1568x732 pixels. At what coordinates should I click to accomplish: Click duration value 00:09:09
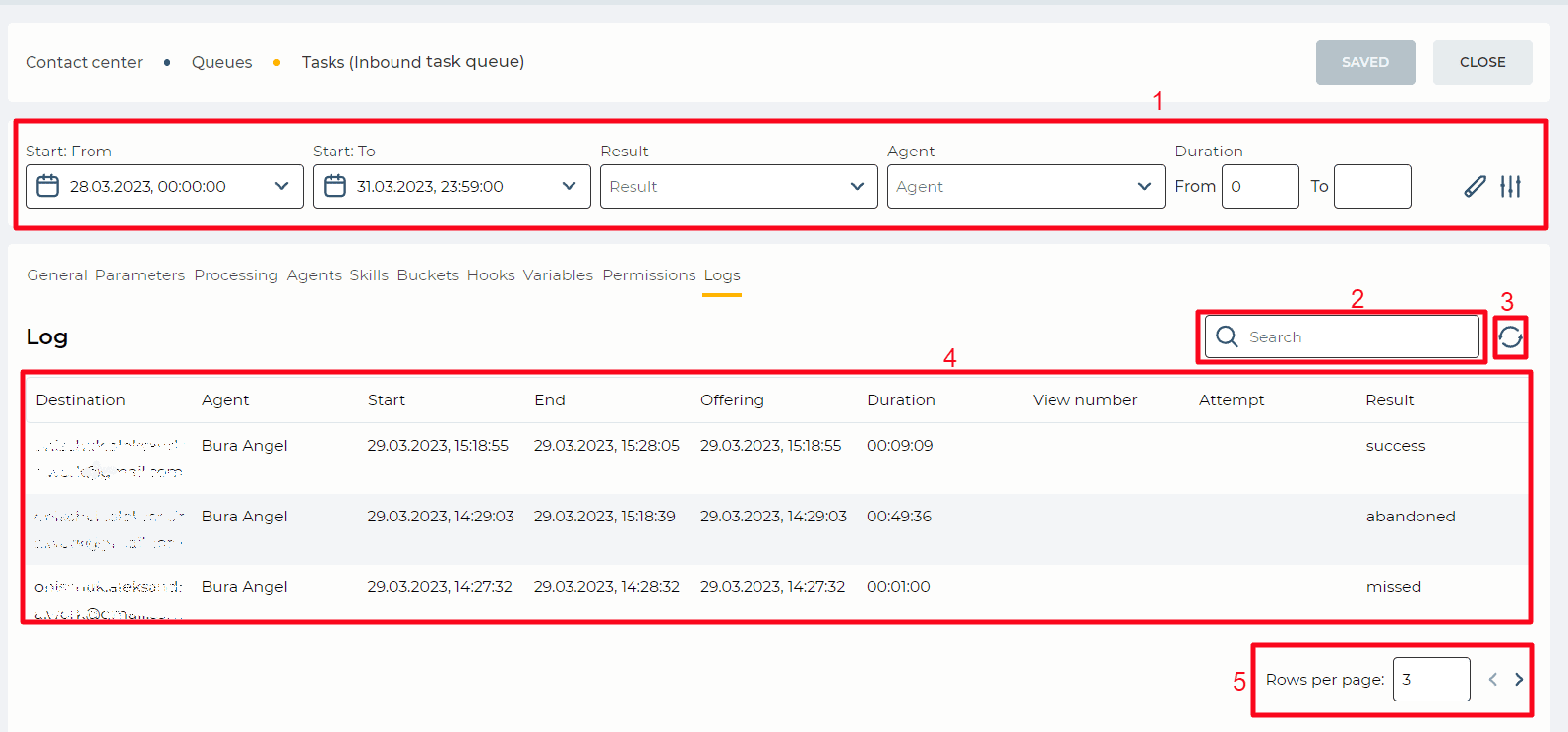pyautogui.click(x=900, y=446)
